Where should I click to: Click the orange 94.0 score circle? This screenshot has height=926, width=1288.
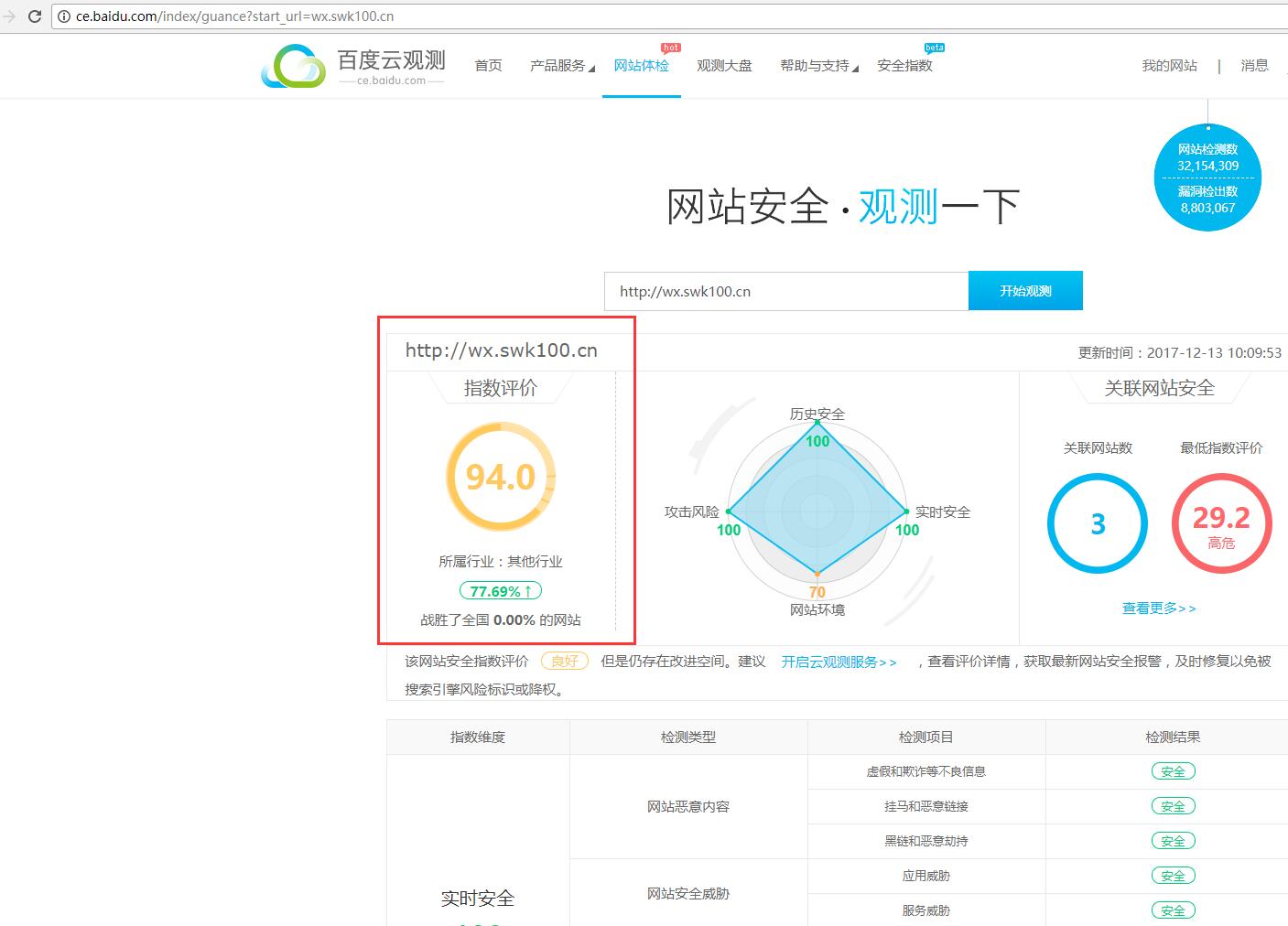(500, 477)
